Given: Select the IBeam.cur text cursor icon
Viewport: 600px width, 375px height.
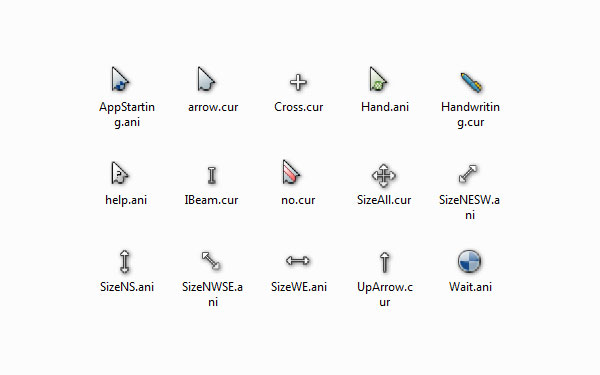Looking at the screenshot, I should coord(212,175).
